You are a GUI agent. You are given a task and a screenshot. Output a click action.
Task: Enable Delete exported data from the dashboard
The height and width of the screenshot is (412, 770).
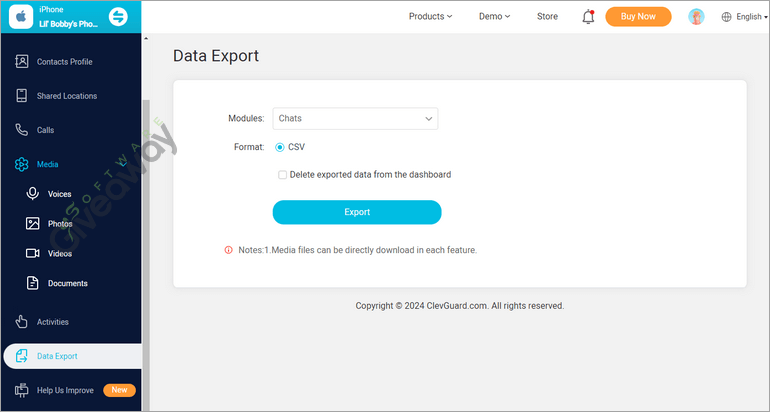283,175
